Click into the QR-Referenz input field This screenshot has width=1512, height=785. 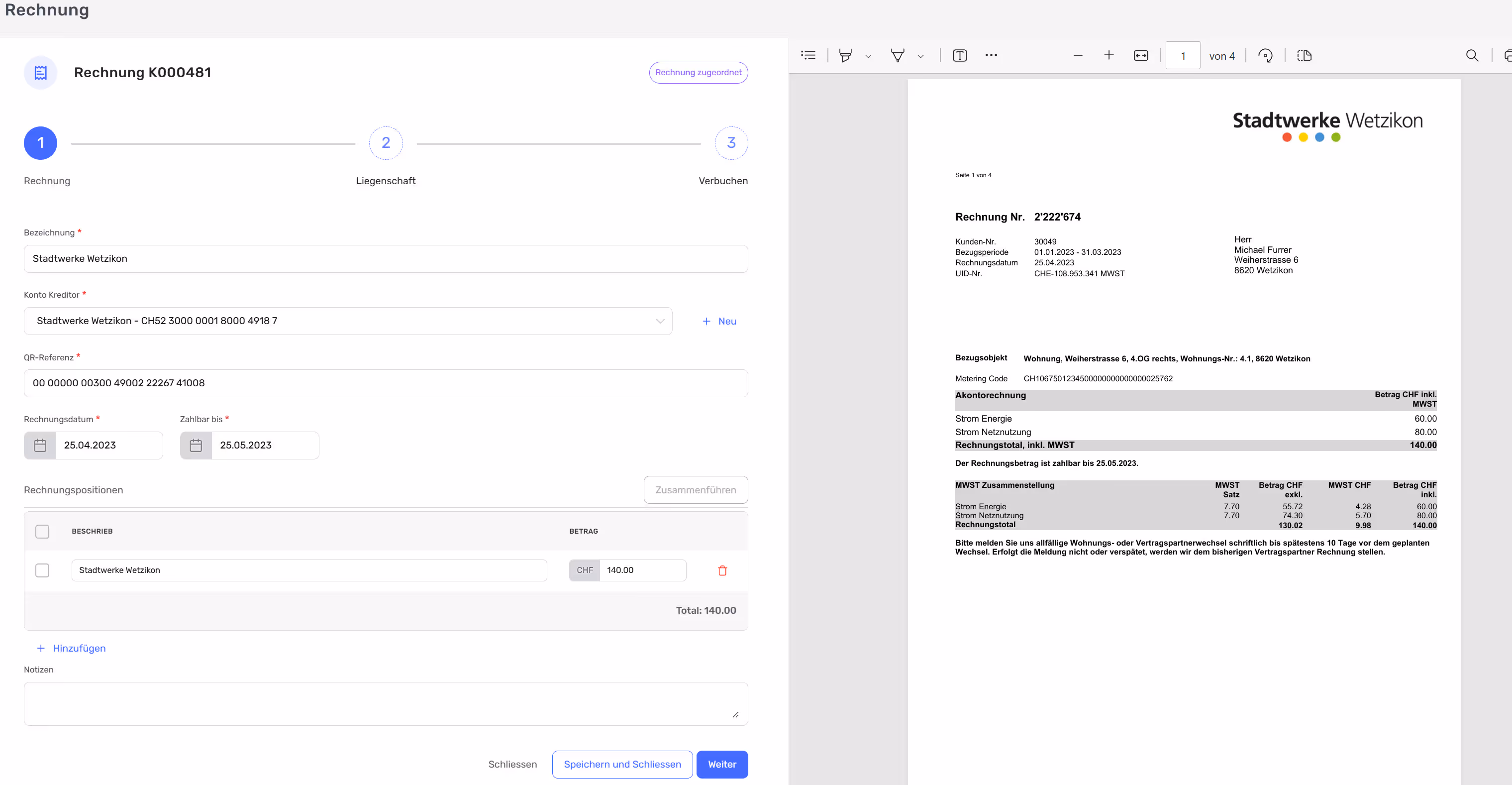point(386,383)
